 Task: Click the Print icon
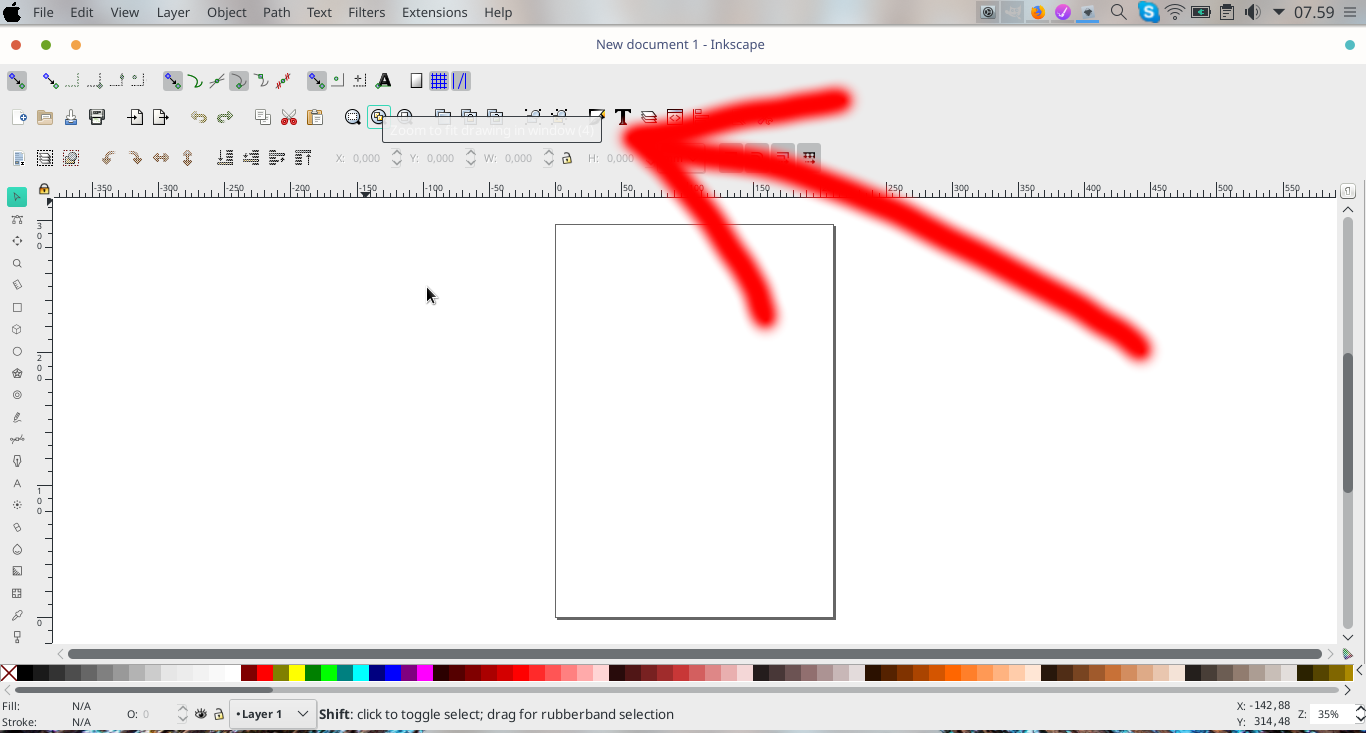point(96,117)
